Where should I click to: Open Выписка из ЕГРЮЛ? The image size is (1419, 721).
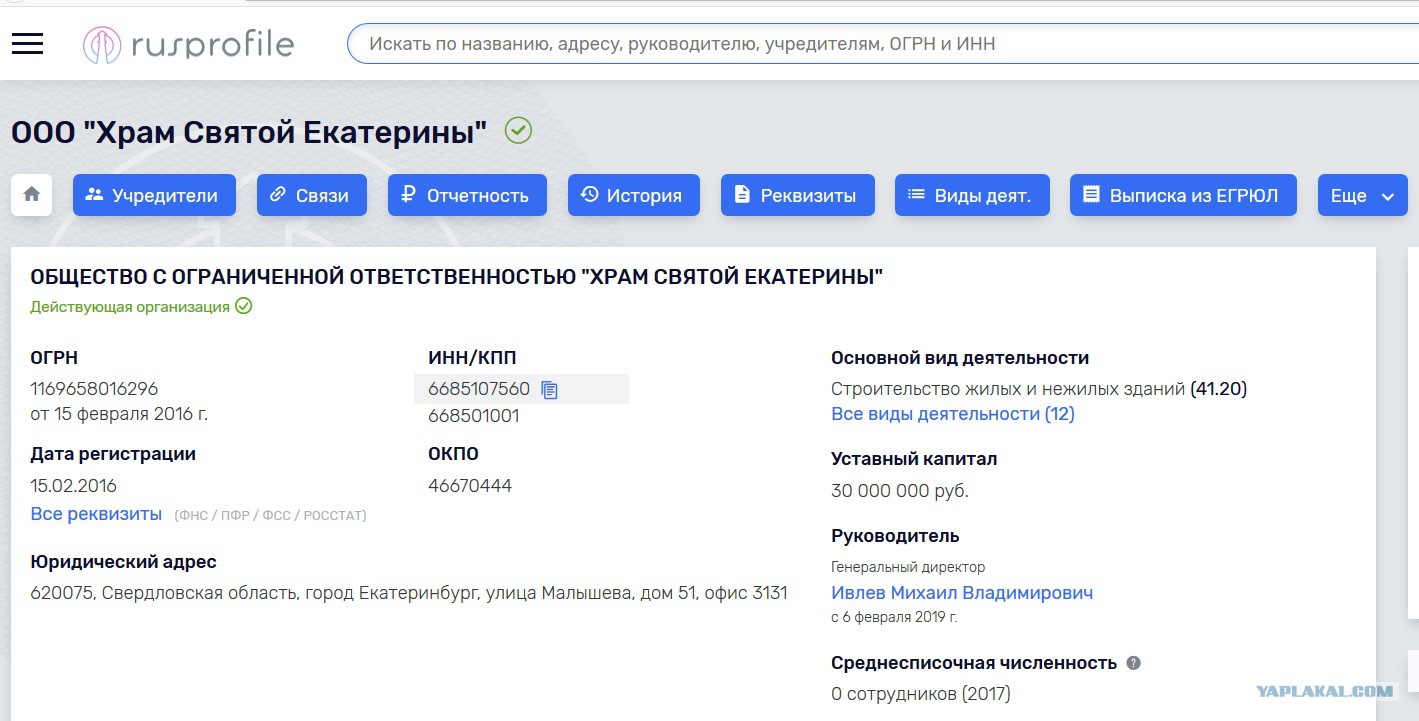pos(1183,195)
